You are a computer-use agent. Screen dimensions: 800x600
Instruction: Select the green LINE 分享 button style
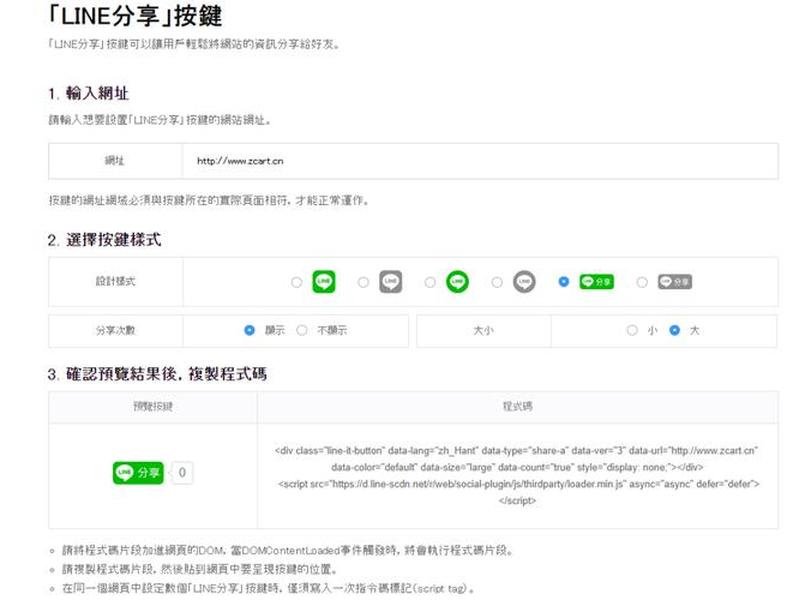point(564,282)
